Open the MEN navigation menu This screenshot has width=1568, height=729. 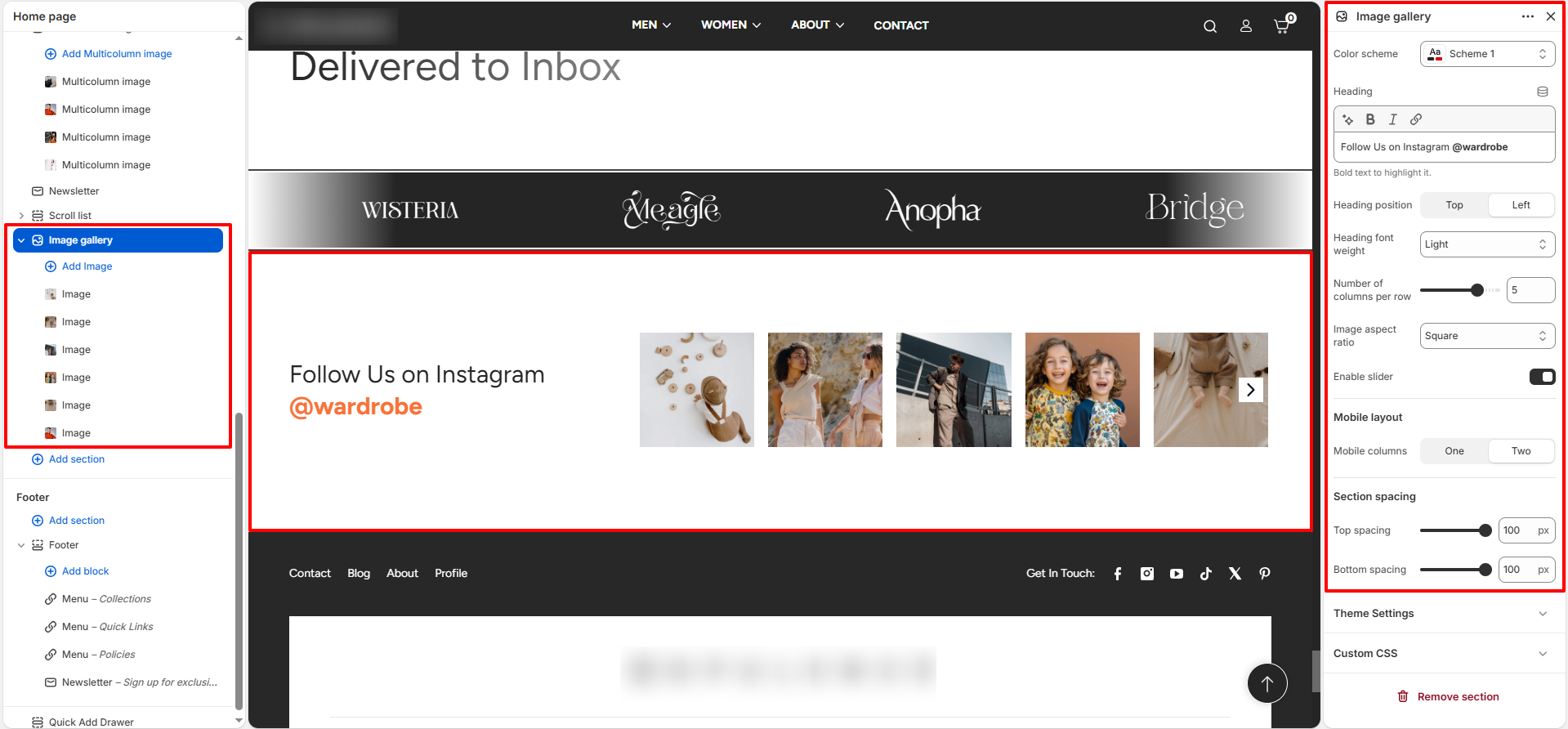pos(651,25)
